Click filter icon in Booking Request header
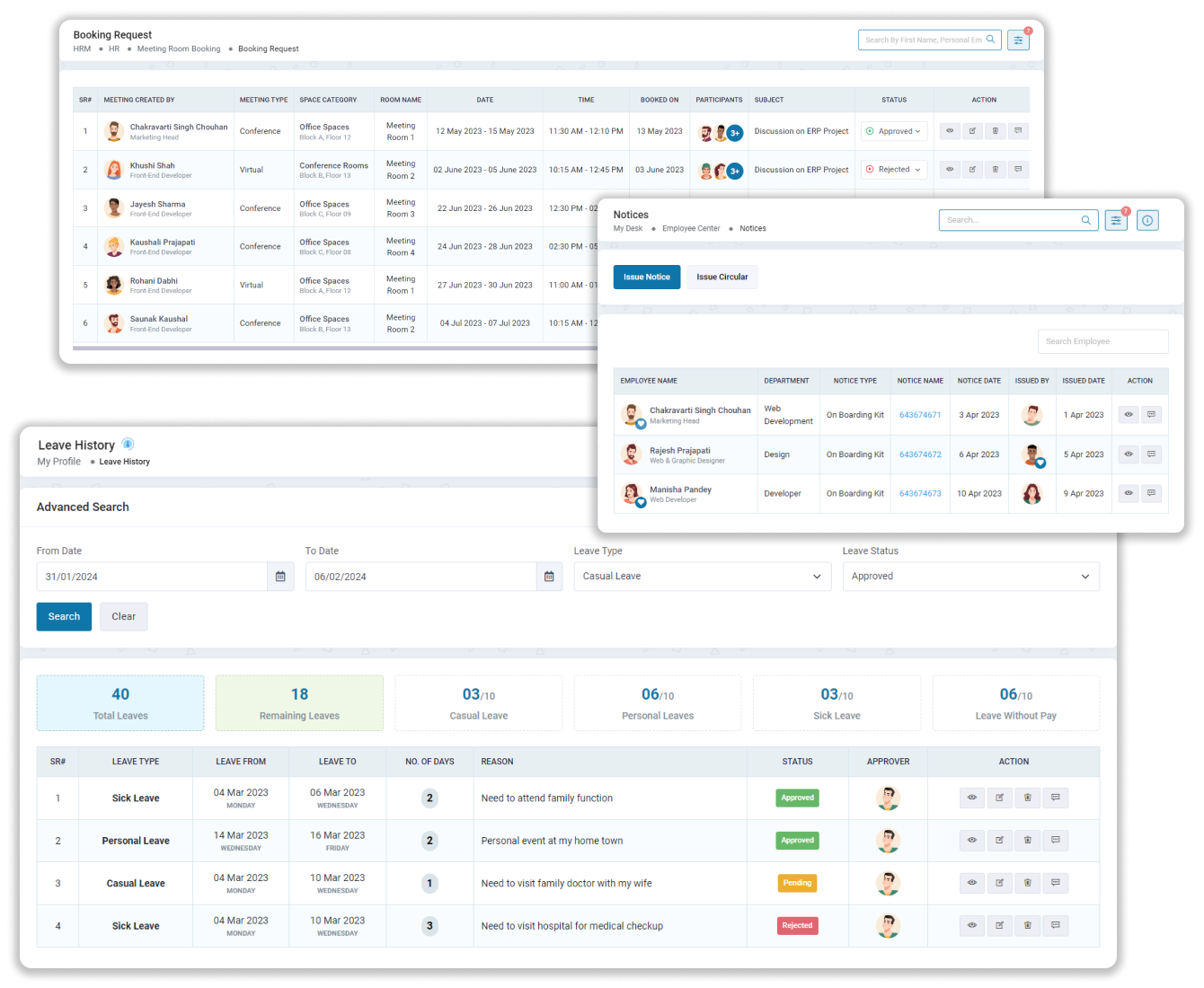Screen dimensions: 1204x988 tap(1018, 40)
